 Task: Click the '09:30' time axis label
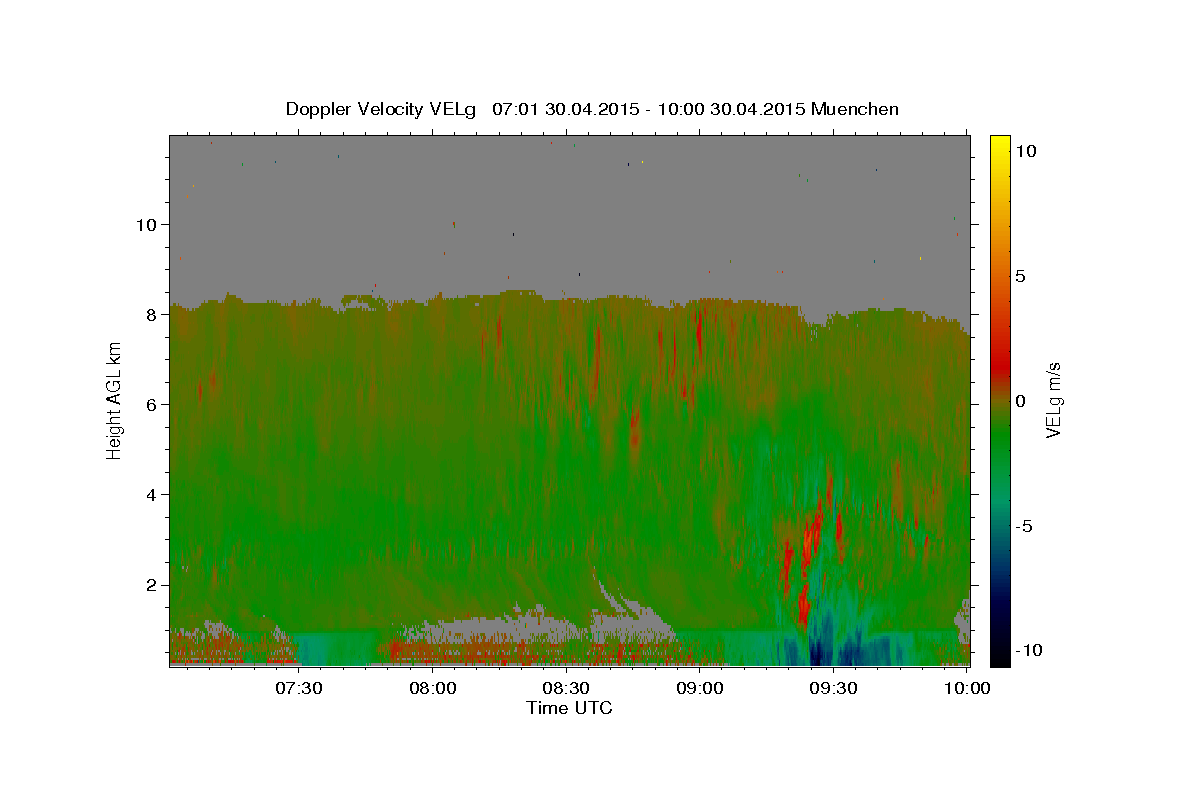click(x=834, y=688)
